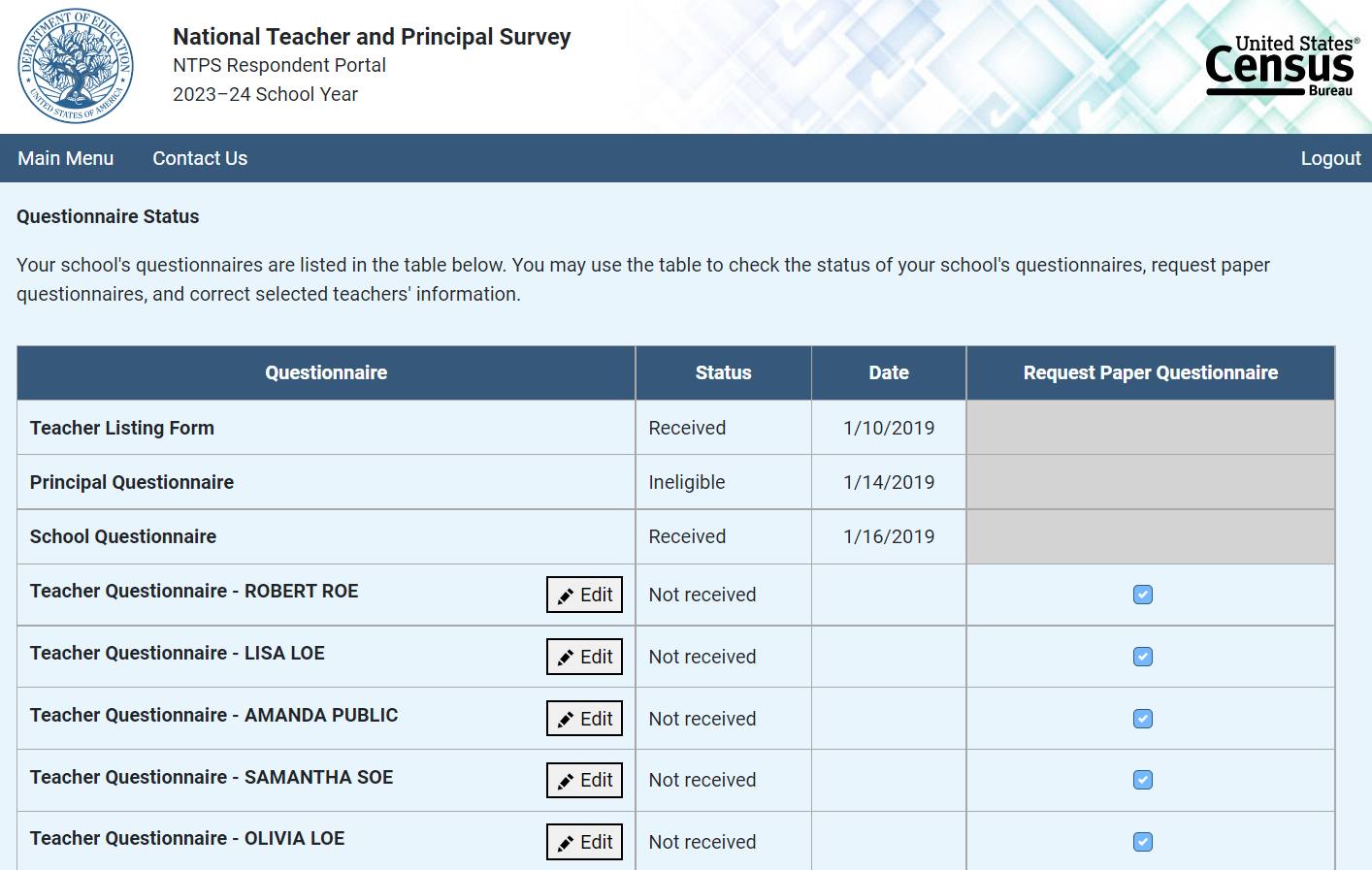This screenshot has width=1372, height=870.
Task: Toggle paper questionnaire checkbox for Lisa Loe
Action: click(x=1143, y=657)
